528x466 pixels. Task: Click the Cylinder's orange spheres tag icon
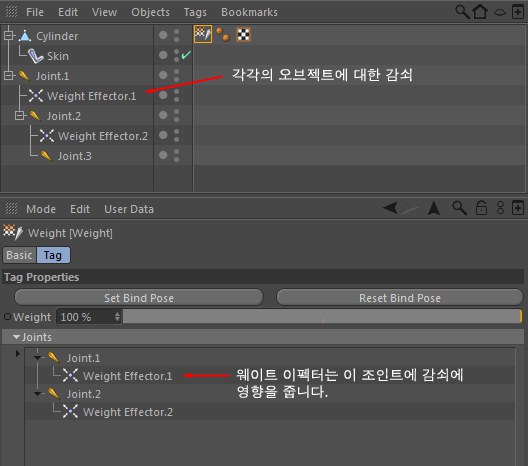223,34
